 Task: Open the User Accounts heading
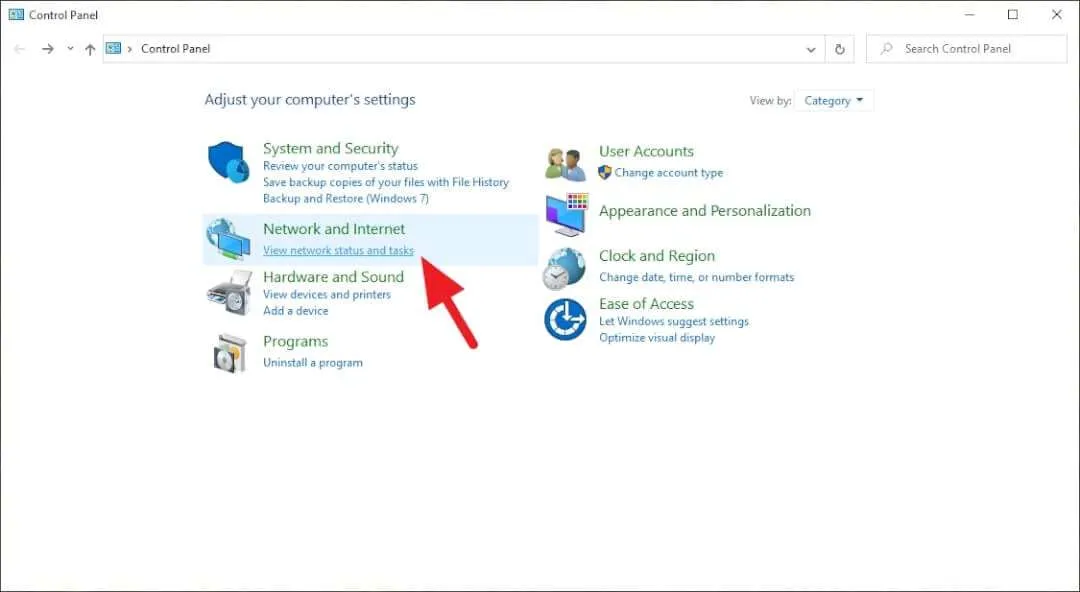click(646, 151)
